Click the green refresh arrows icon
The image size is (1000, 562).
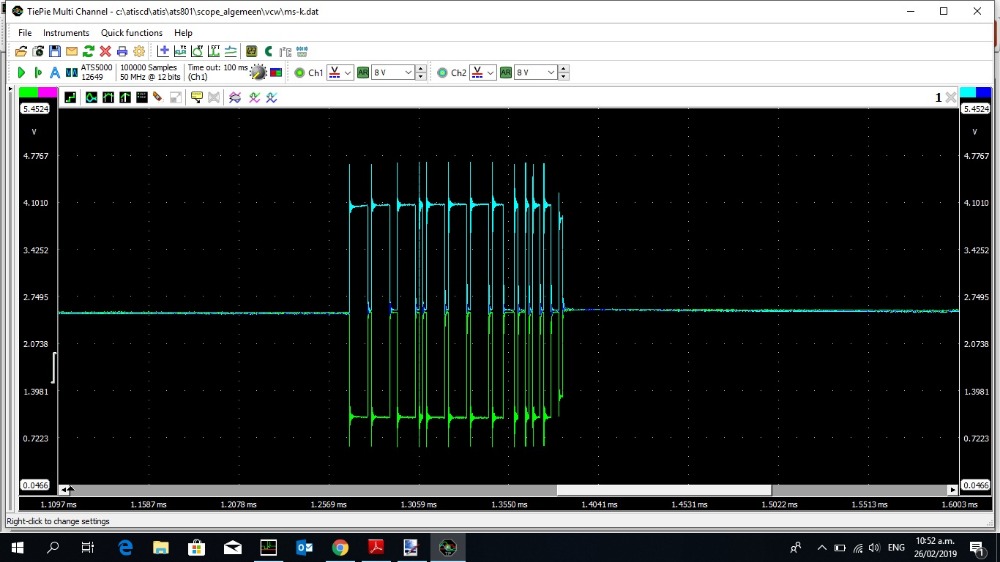(88, 51)
